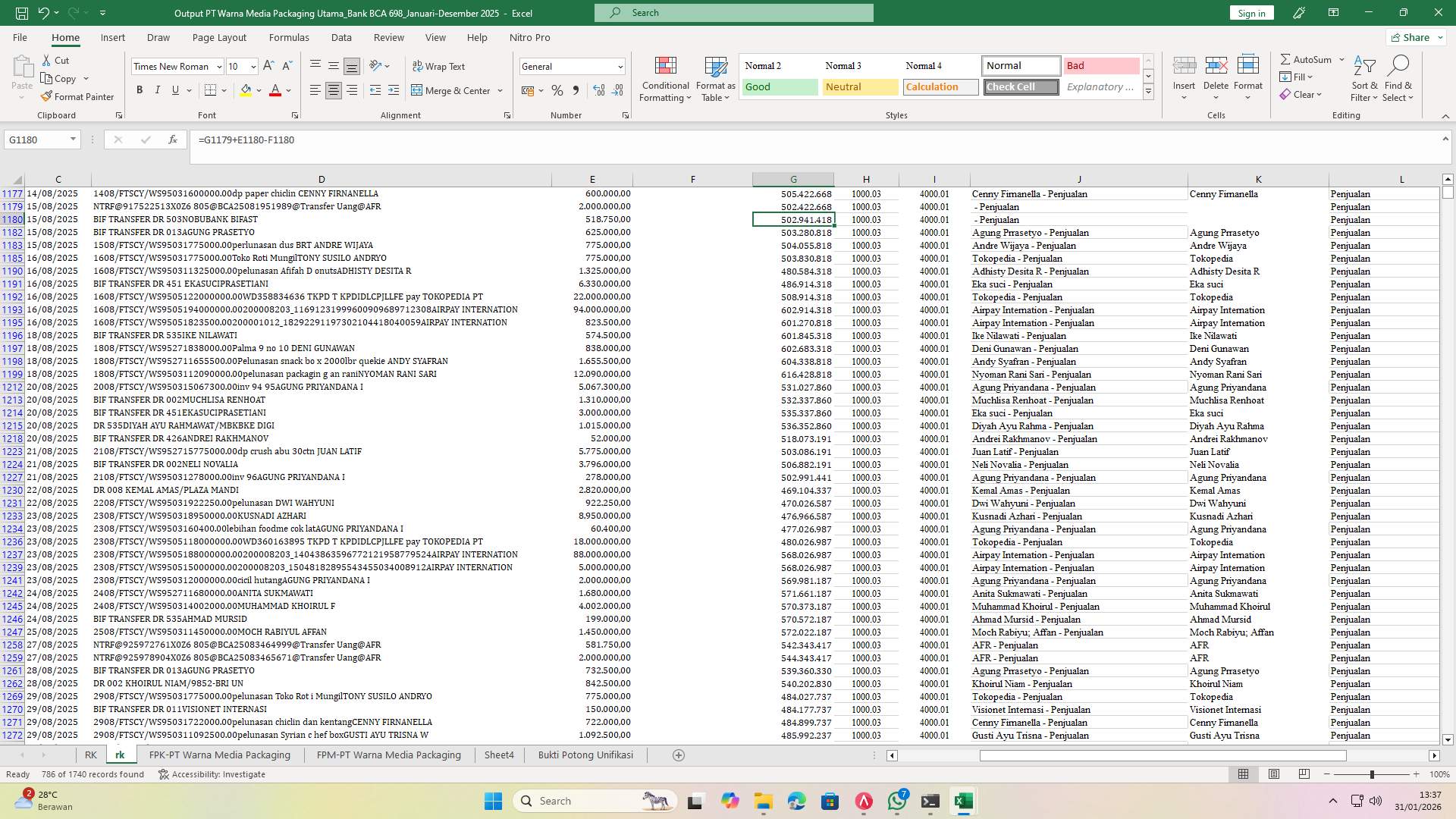The image size is (1456, 819).
Task: Click the AutoSum icon
Action: (1287, 58)
